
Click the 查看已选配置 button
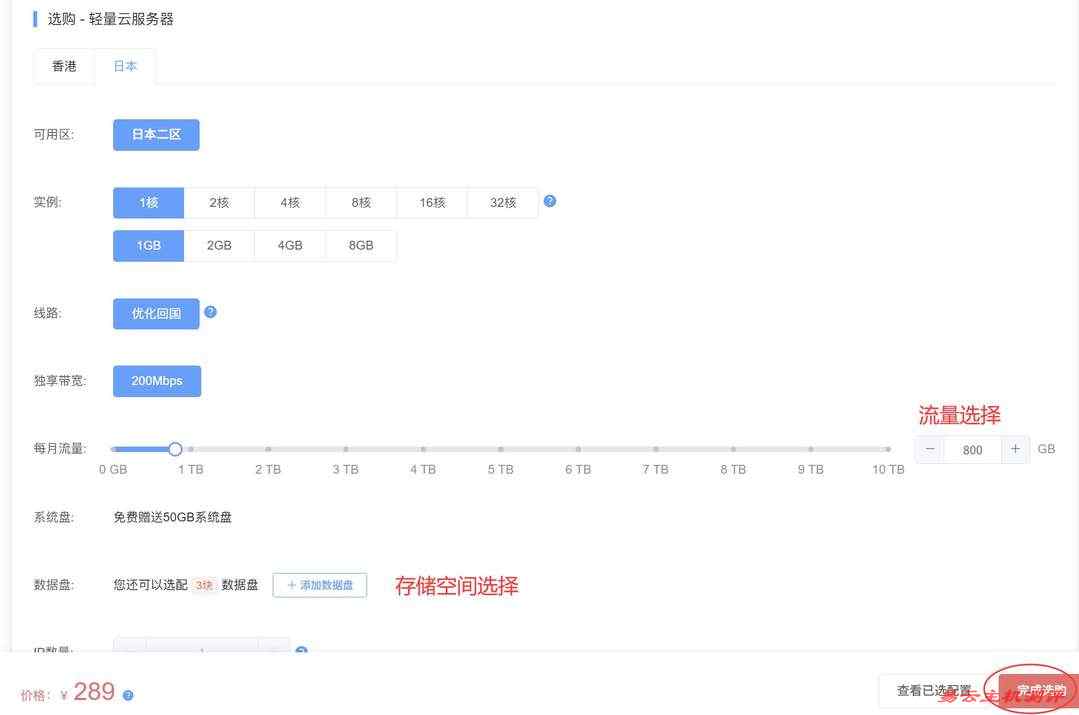point(936,689)
